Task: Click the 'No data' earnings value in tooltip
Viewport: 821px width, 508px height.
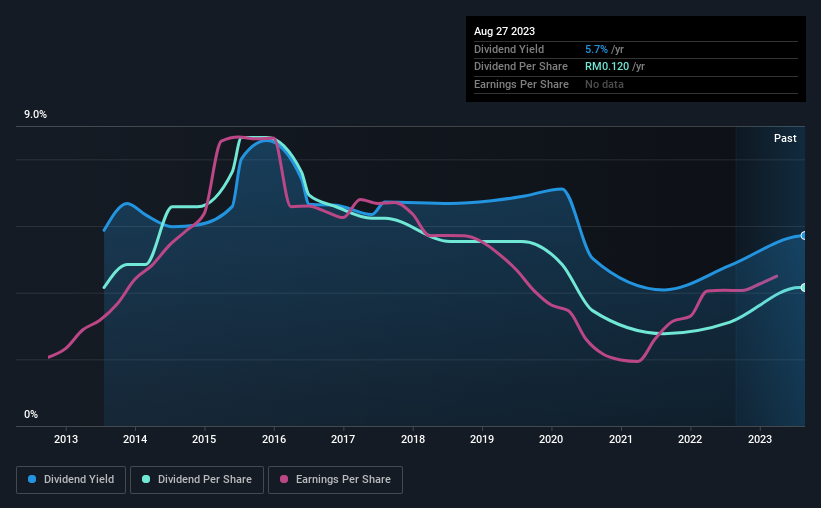Action: point(604,84)
